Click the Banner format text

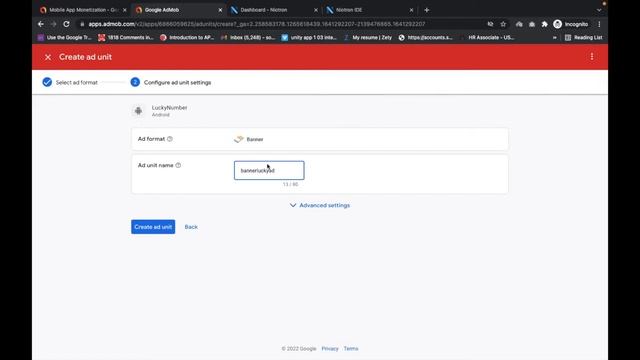click(x=255, y=139)
